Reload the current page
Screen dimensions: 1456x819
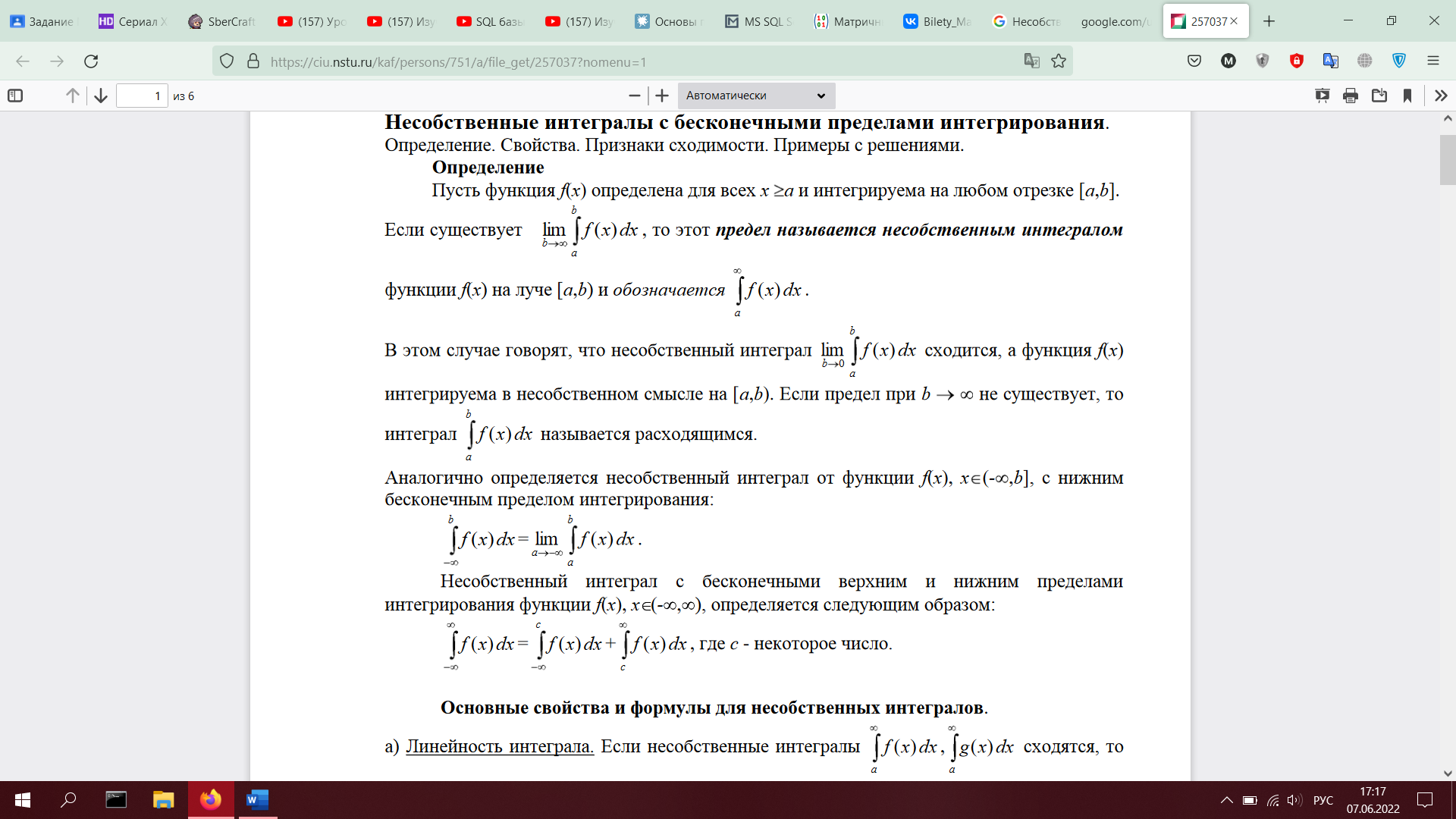91,61
